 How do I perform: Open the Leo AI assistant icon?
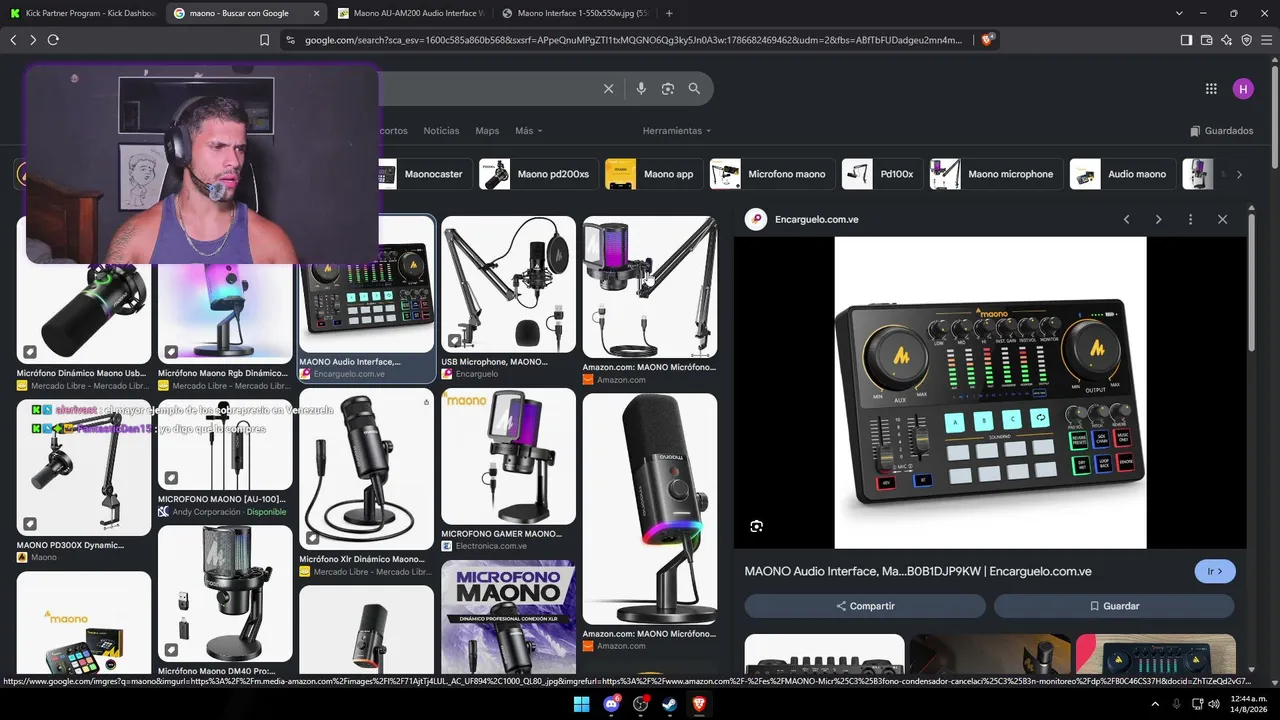[1226, 40]
